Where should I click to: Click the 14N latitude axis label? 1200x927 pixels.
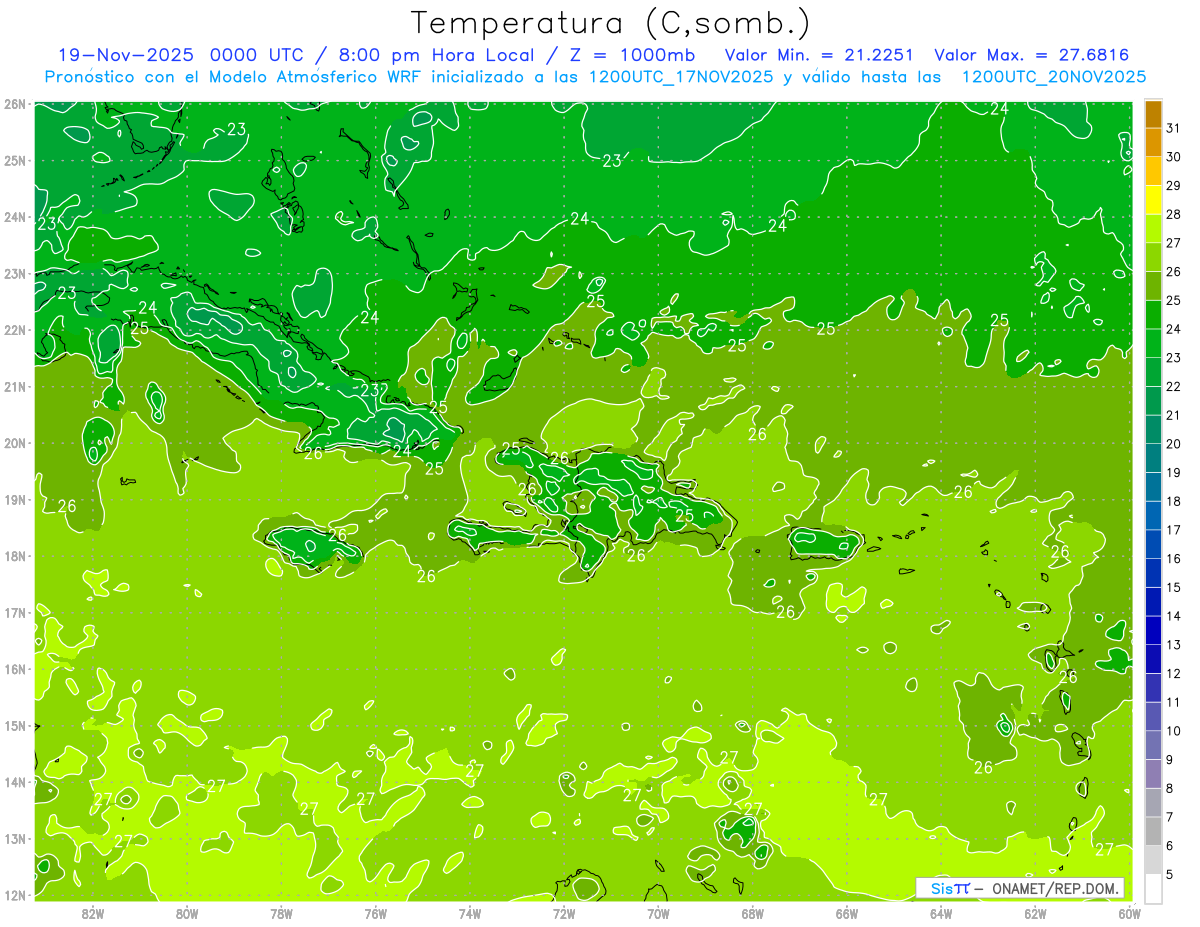pyautogui.click(x=14, y=782)
